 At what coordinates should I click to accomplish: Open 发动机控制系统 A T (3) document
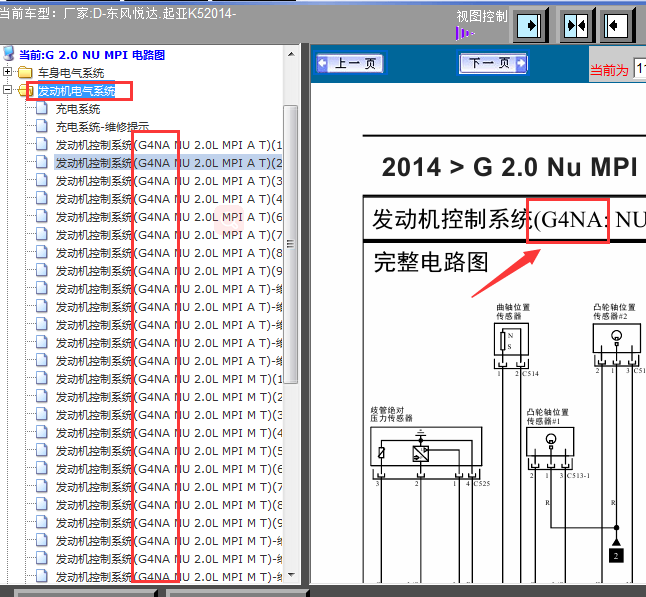(x=169, y=181)
